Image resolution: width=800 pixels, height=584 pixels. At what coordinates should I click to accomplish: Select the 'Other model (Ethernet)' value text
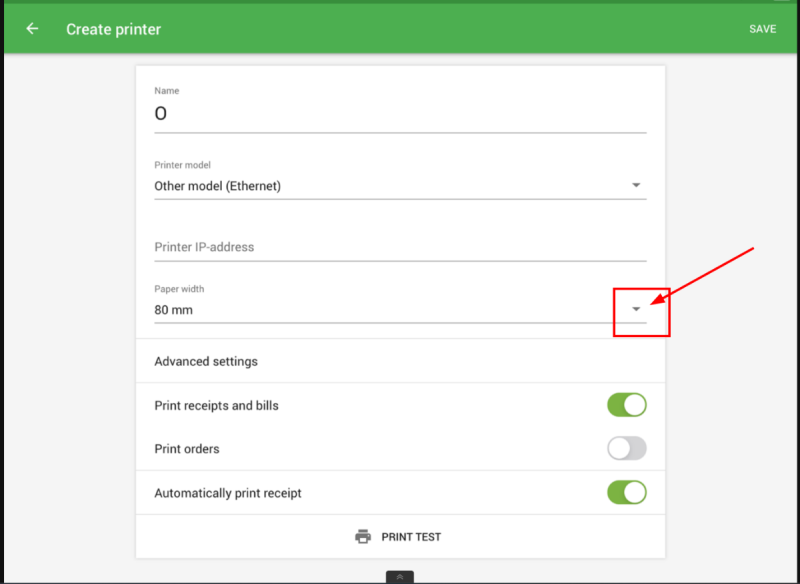[x=217, y=186]
